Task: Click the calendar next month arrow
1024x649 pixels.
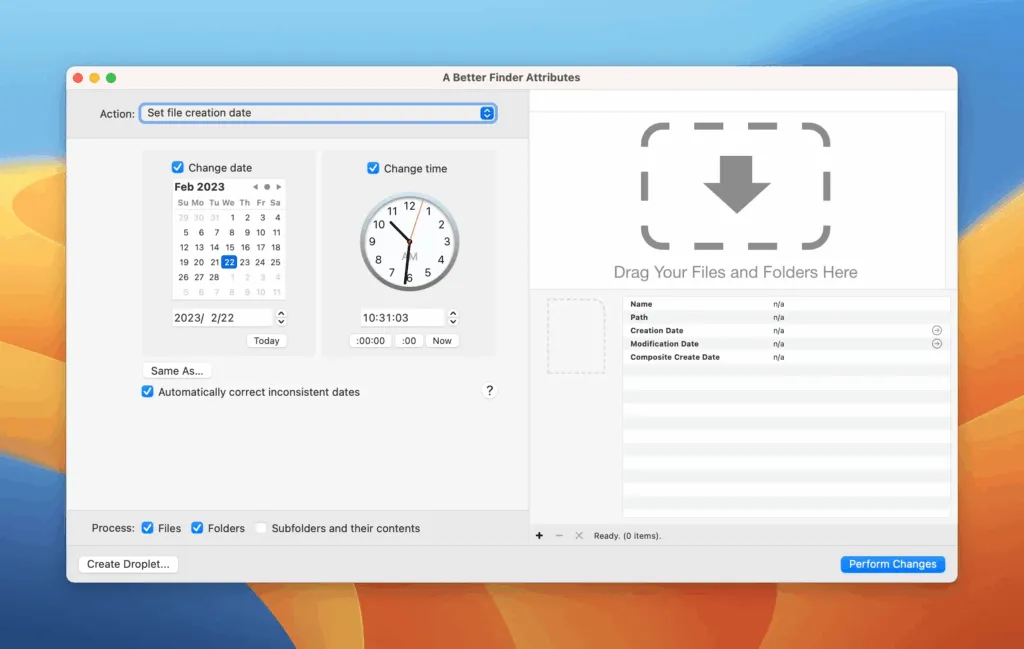Action: 279,187
